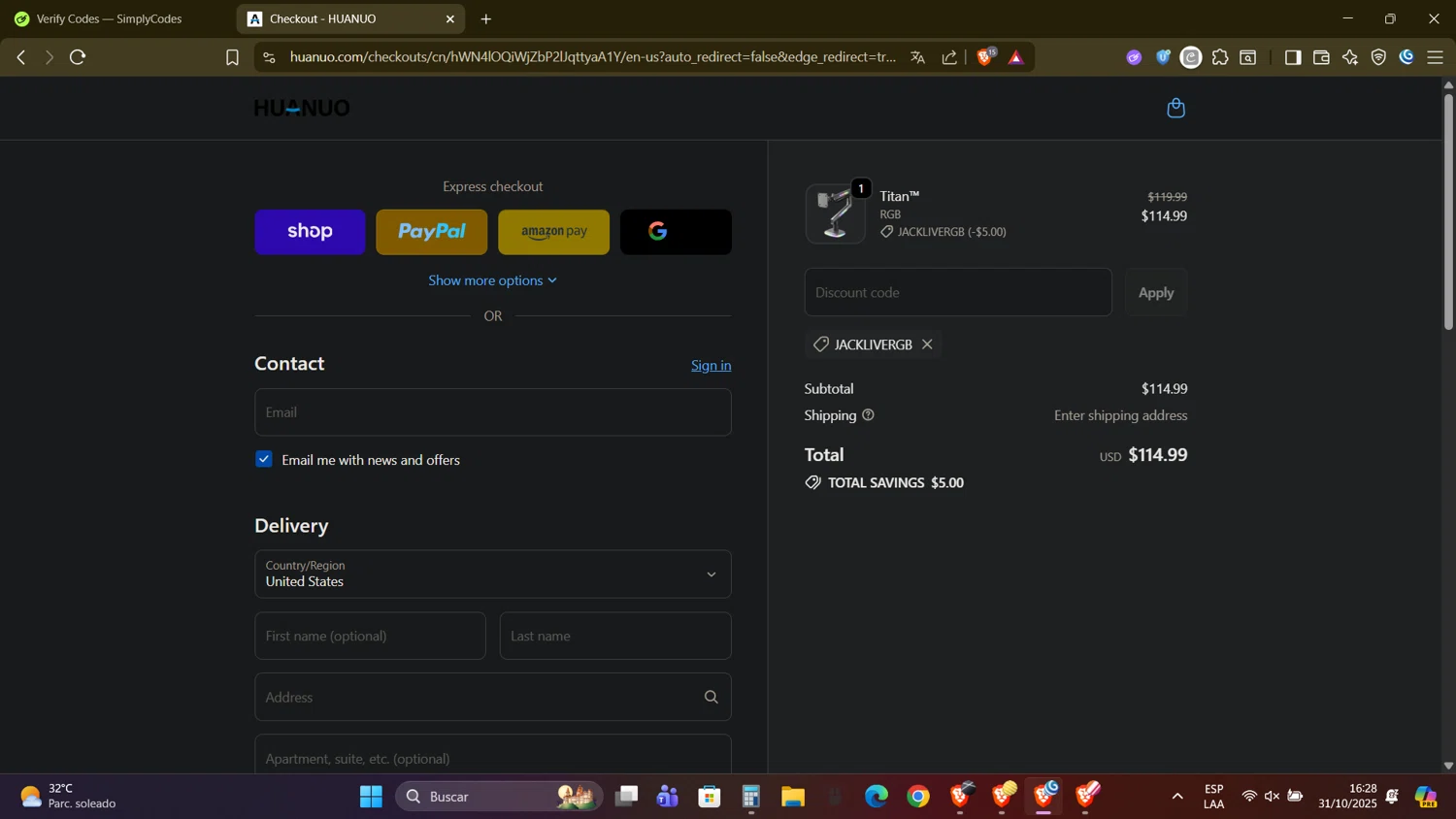Go back with the browser back arrow

(x=20, y=57)
